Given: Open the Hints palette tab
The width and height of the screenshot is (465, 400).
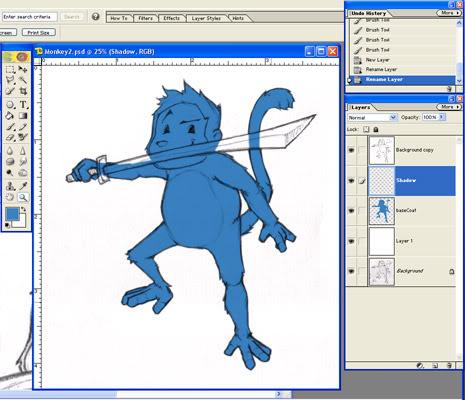Looking at the screenshot, I should [238, 18].
